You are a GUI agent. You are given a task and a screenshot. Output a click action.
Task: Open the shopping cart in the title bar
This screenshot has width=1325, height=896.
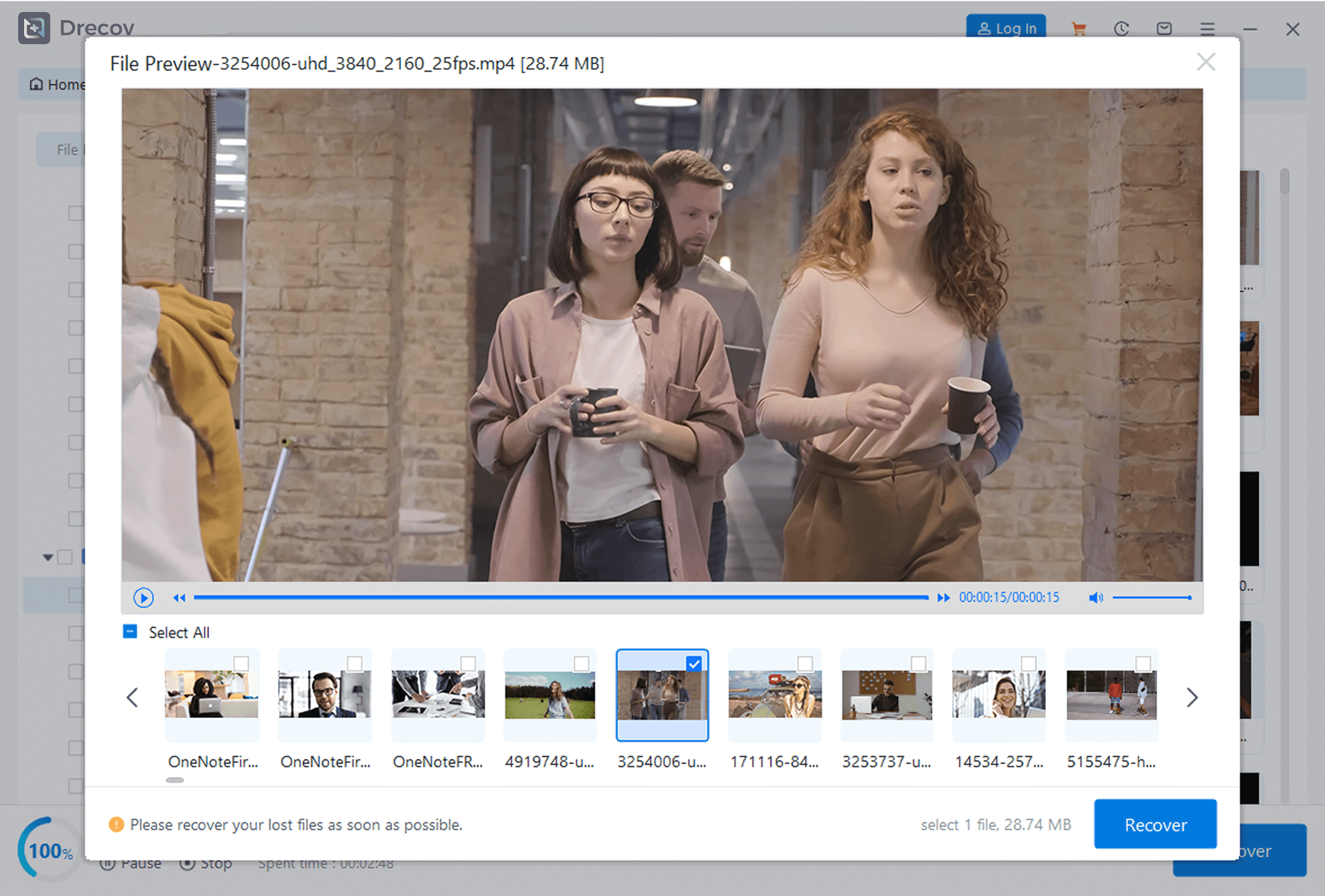1079,28
